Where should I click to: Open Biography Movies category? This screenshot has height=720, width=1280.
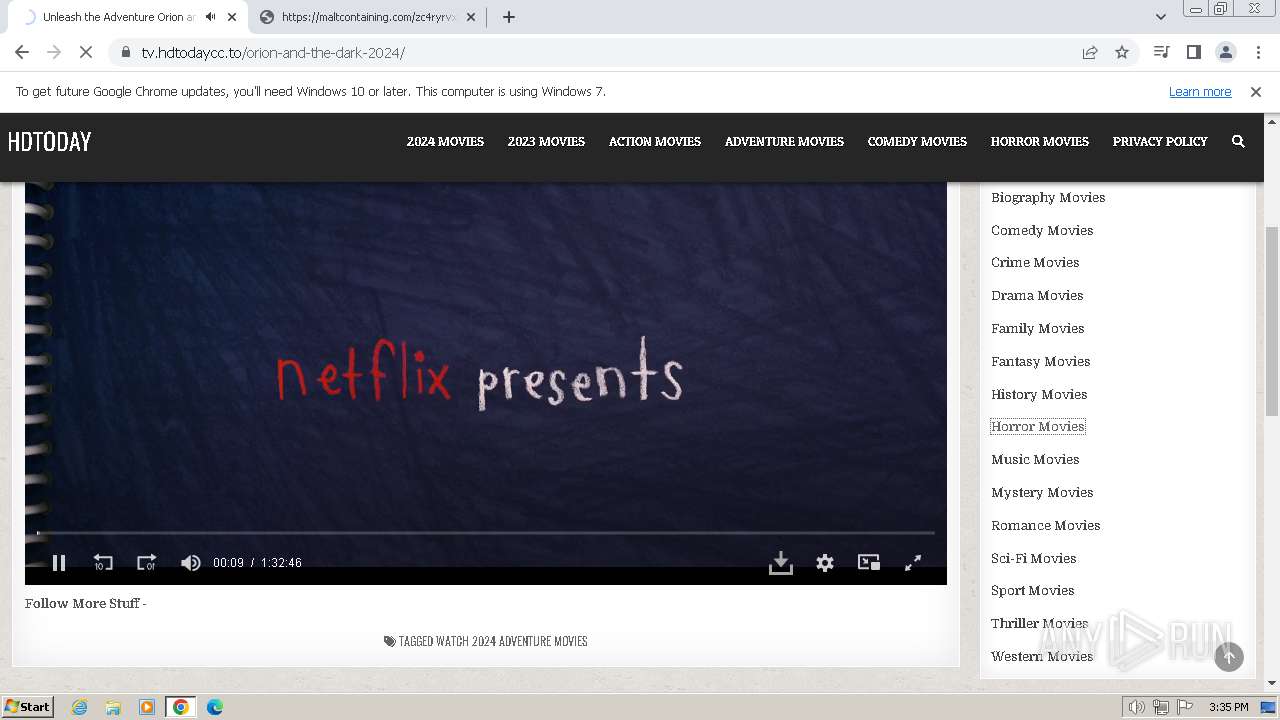(x=1048, y=197)
